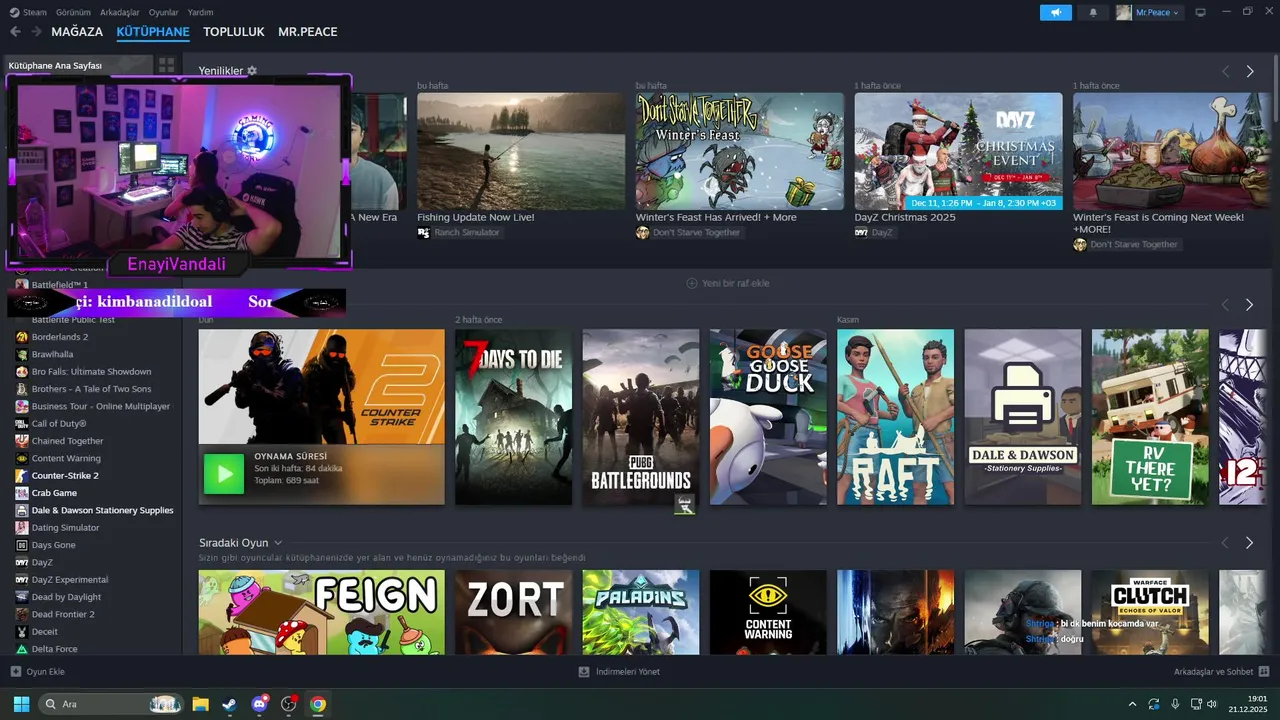
Task: Expand the Sıradaki Oyun shelf dropdown
Action: 278,543
